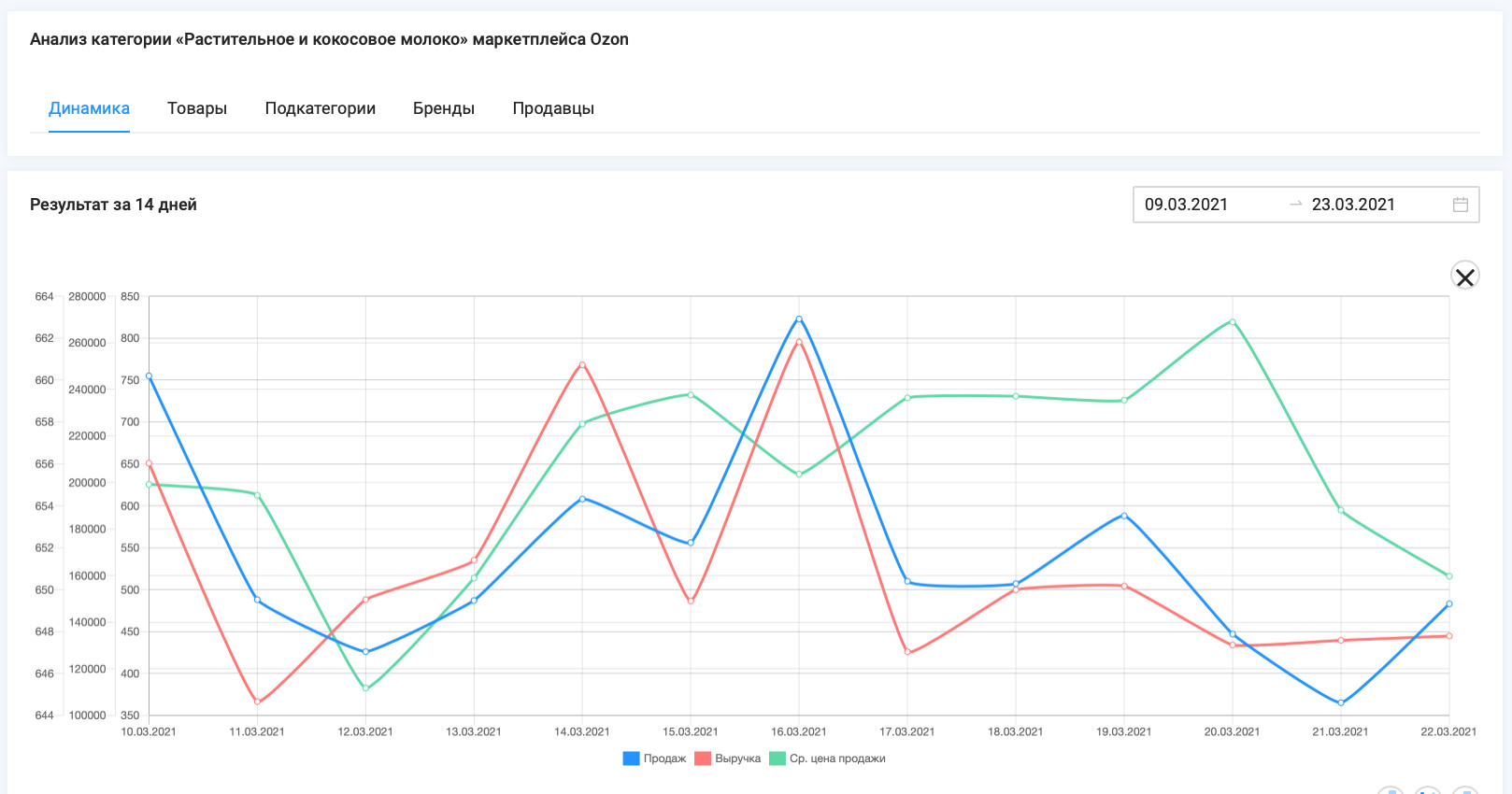
Task: Click blue Продаж point on 10.03.2021
Action: [x=149, y=376]
